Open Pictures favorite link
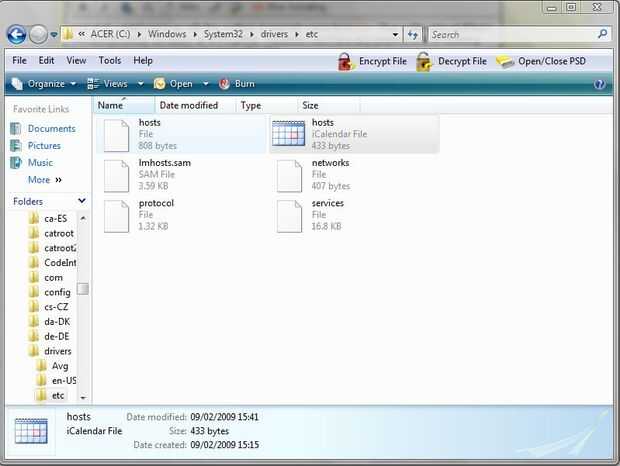The height and width of the screenshot is (466, 620). click(x=36, y=145)
